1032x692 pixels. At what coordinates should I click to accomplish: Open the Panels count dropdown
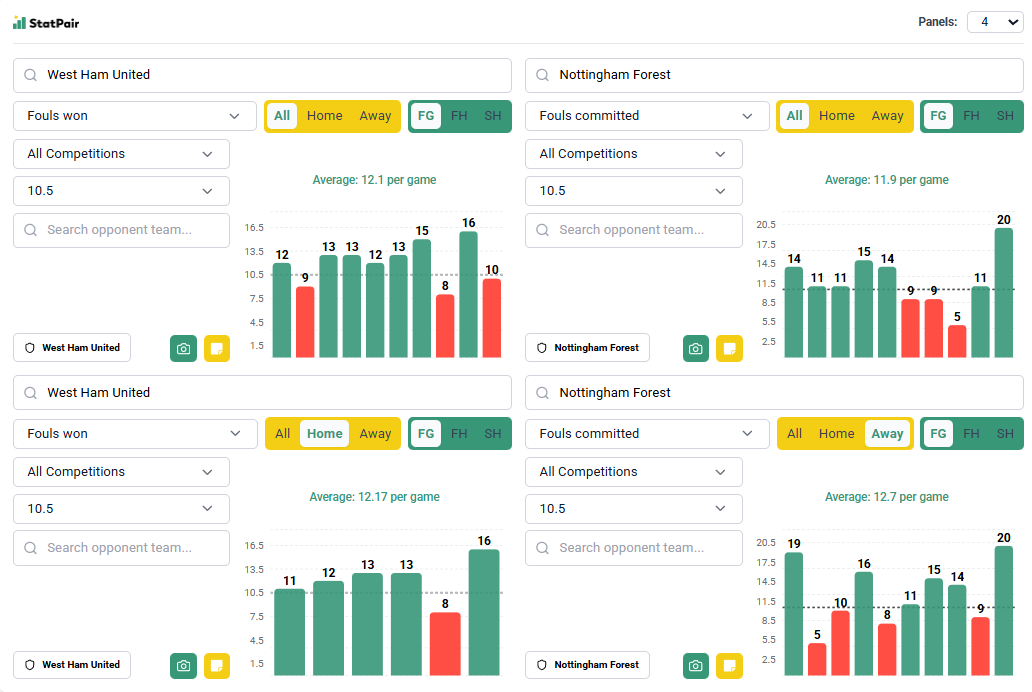point(994,22)
